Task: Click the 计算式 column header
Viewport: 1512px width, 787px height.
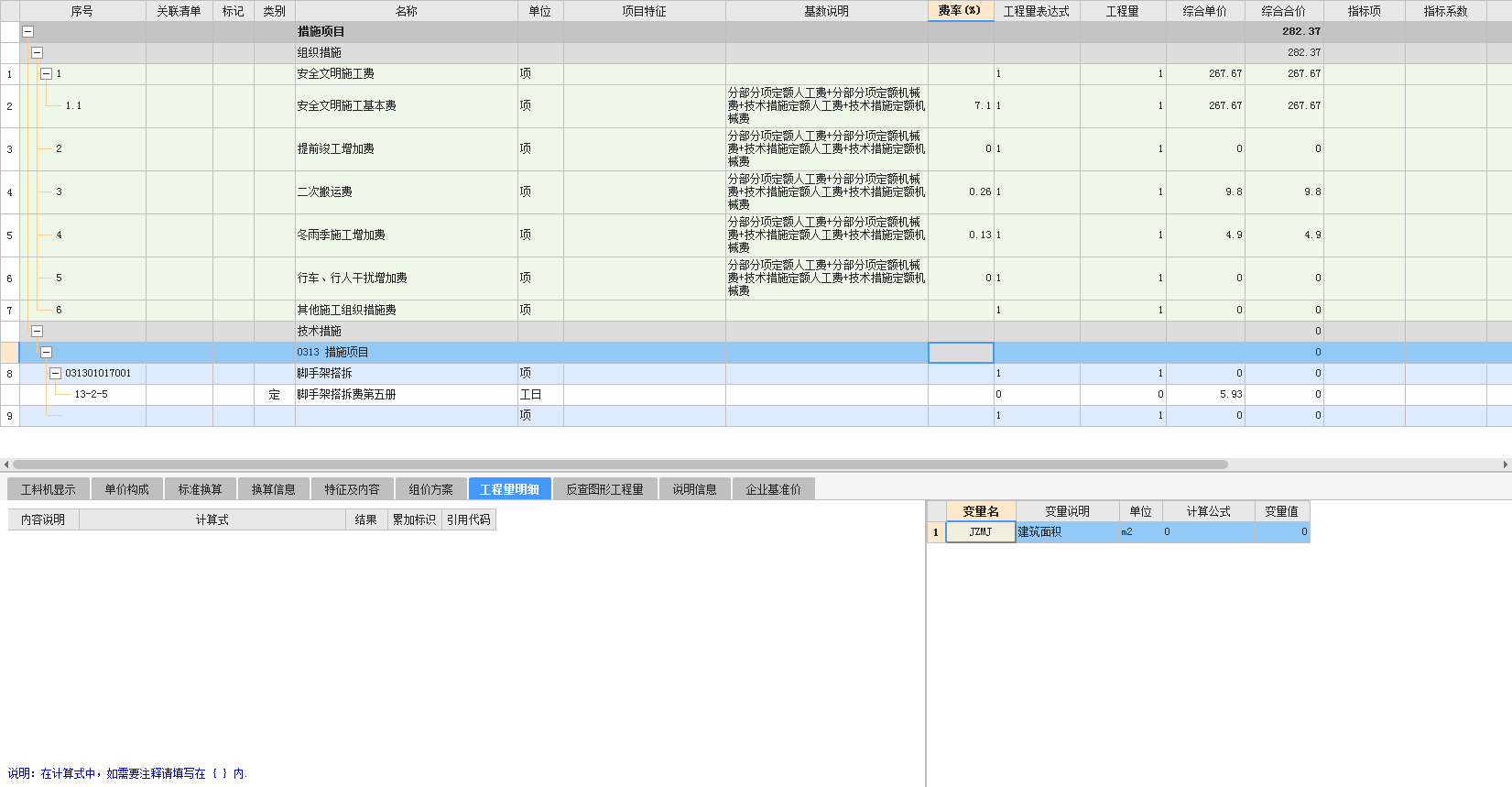Action: (x=212, y=519)
